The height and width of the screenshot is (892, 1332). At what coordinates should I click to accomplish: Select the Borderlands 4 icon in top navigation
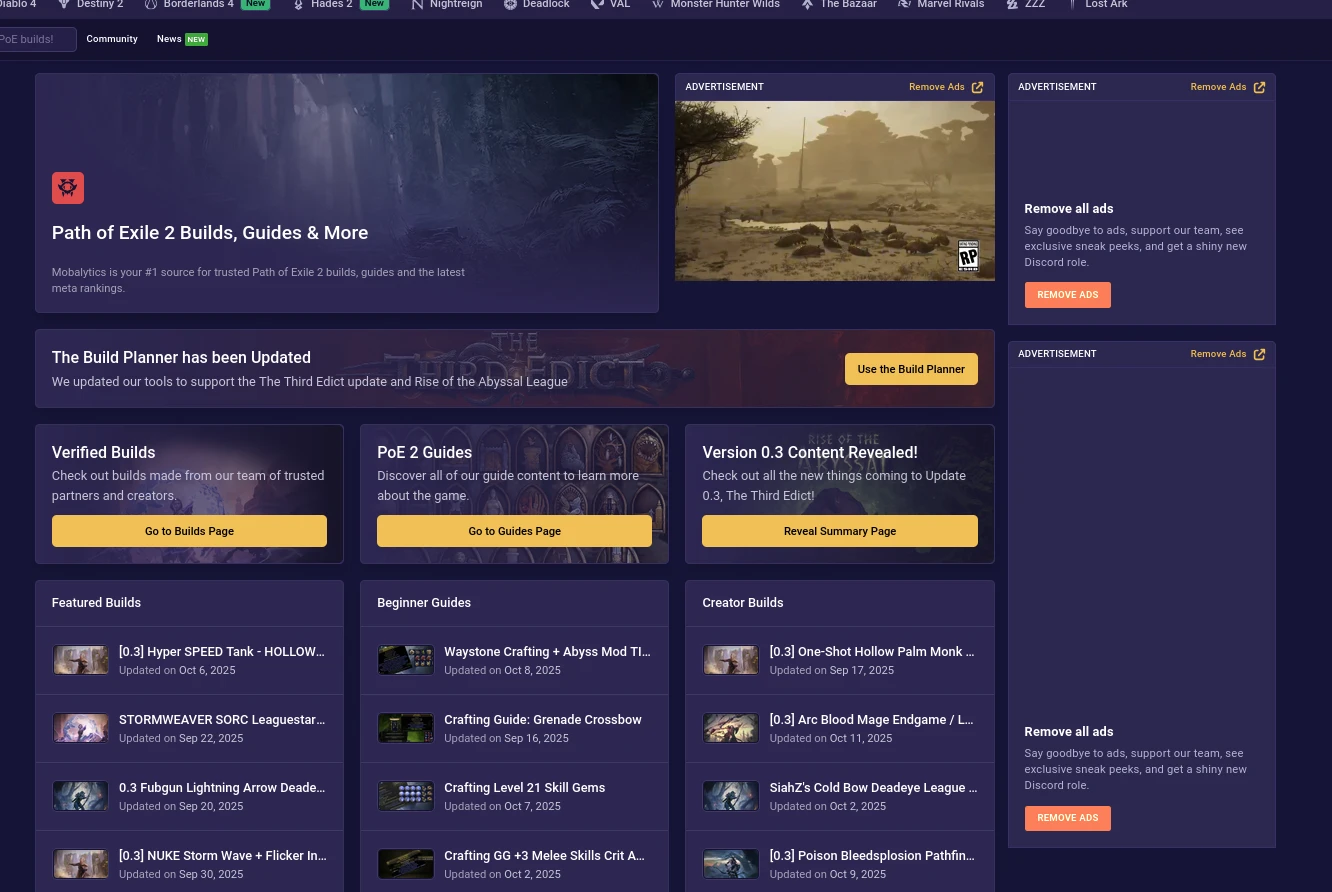coord(152,5)
